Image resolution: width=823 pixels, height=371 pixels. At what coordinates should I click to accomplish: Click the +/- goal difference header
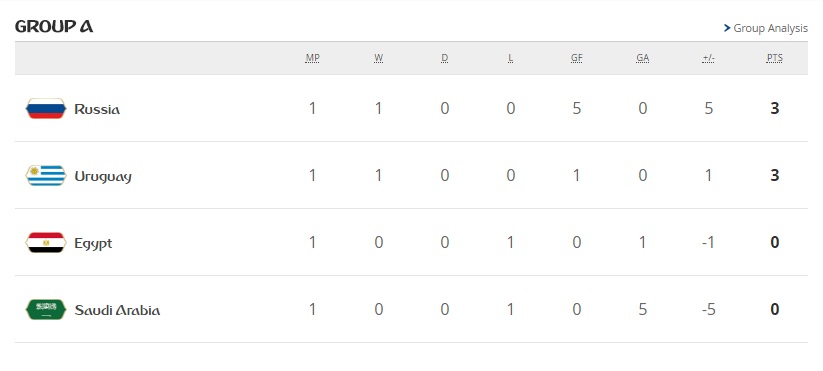tap(709, 58)
